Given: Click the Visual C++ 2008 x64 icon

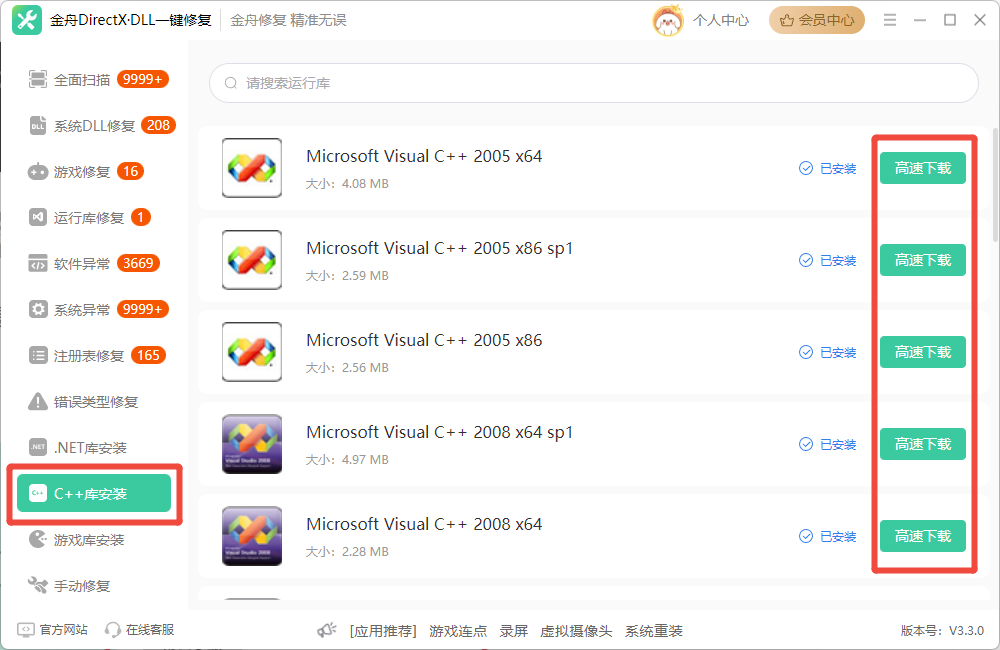Looking at the screenshot, I should 252,536.
